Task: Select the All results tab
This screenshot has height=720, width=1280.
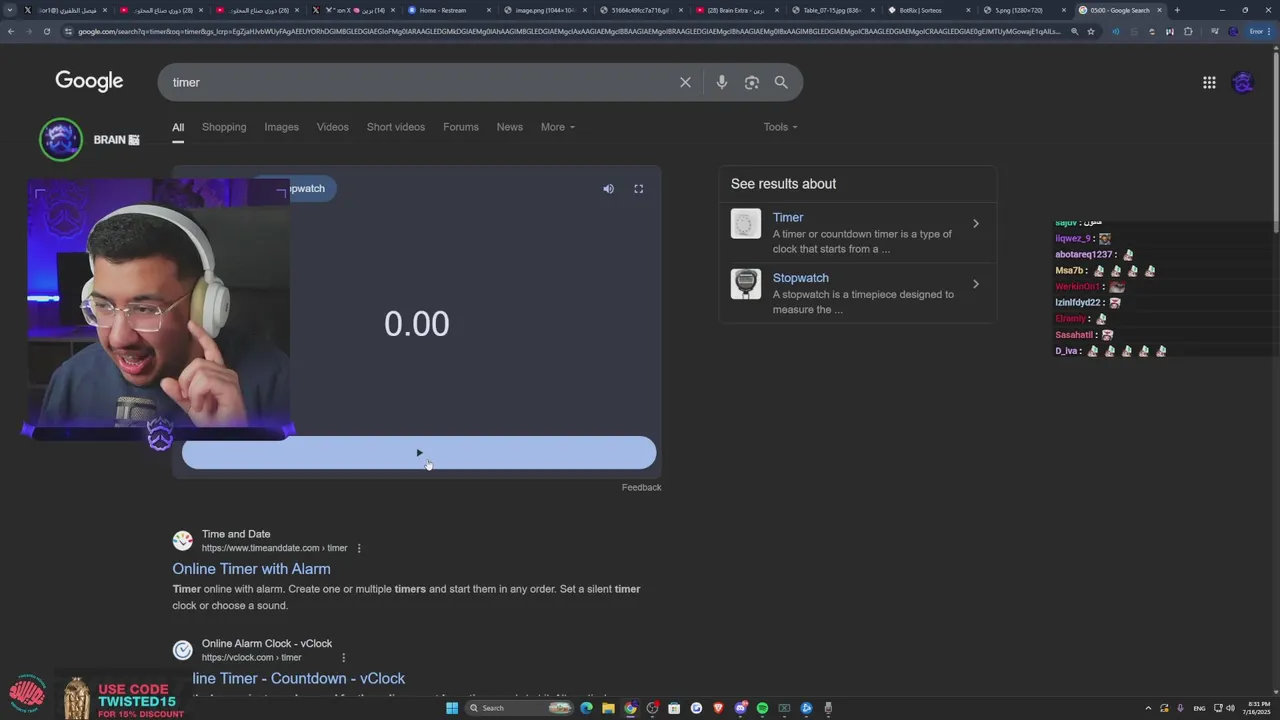Action: [178, 127]
